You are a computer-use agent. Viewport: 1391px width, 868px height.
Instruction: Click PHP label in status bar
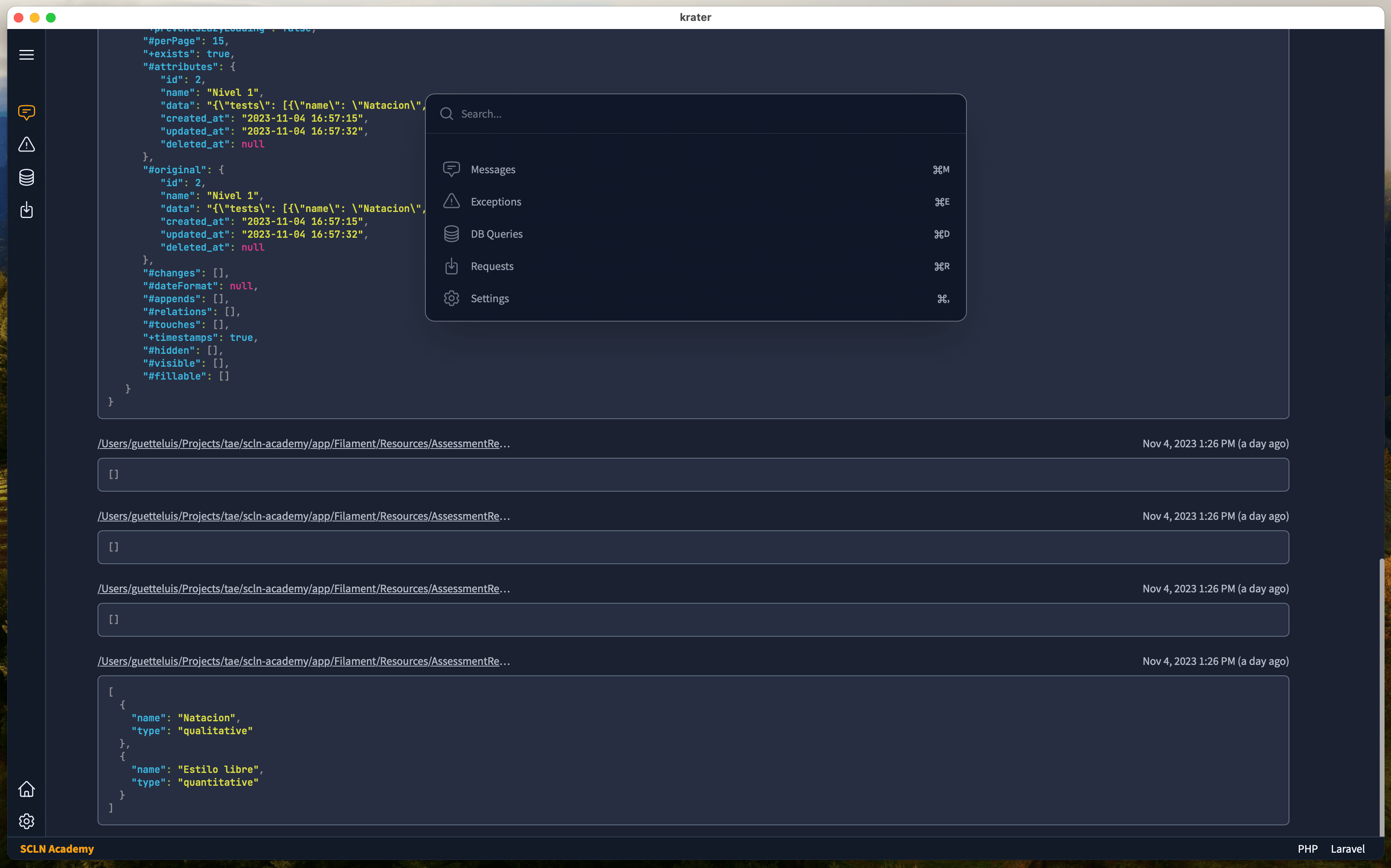(1307, 849)
